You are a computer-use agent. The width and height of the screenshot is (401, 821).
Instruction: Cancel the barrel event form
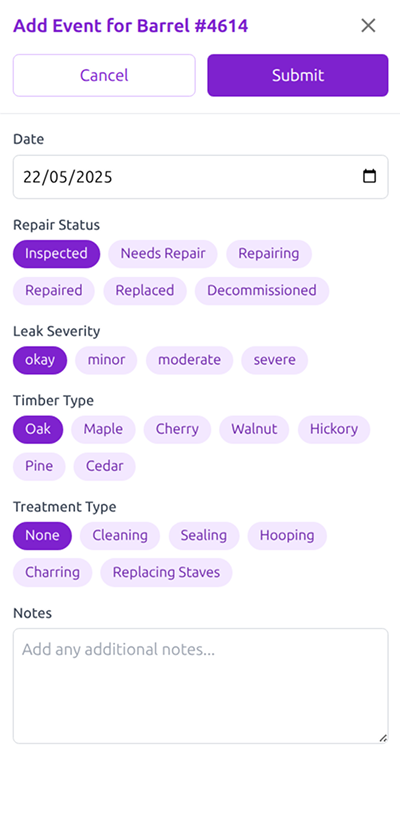click(104, 75)
